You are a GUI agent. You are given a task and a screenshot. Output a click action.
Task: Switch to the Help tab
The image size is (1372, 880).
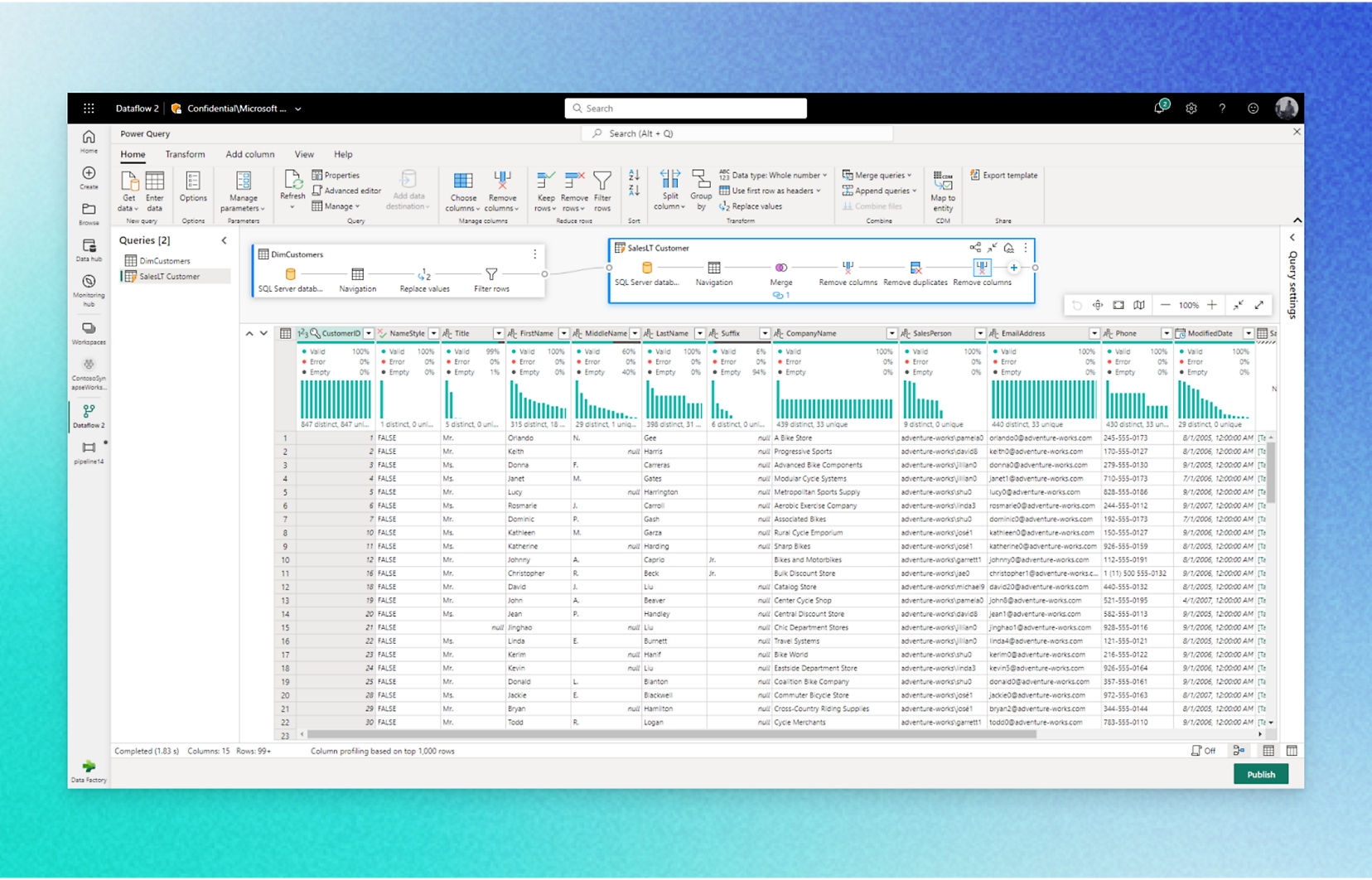(x=343, y=154)
